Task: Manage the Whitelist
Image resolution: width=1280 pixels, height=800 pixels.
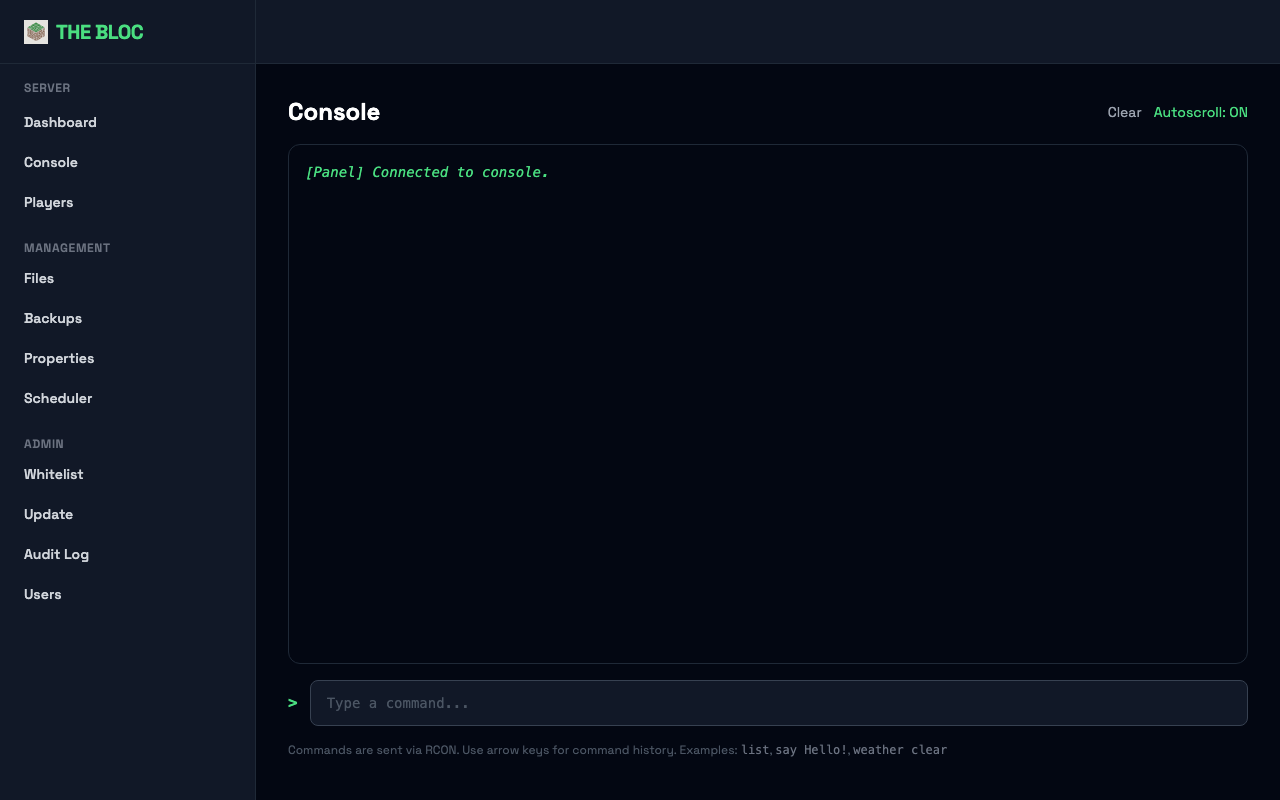Action: (53, 474)
